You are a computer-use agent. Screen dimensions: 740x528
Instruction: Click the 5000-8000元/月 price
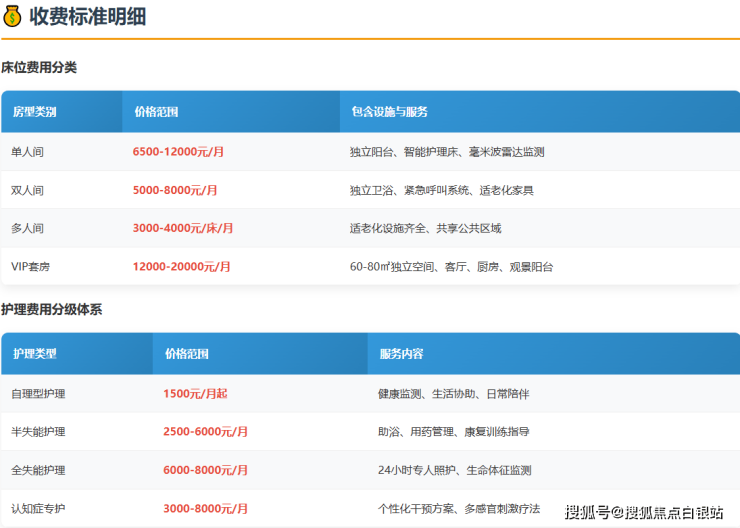(175, 190)
